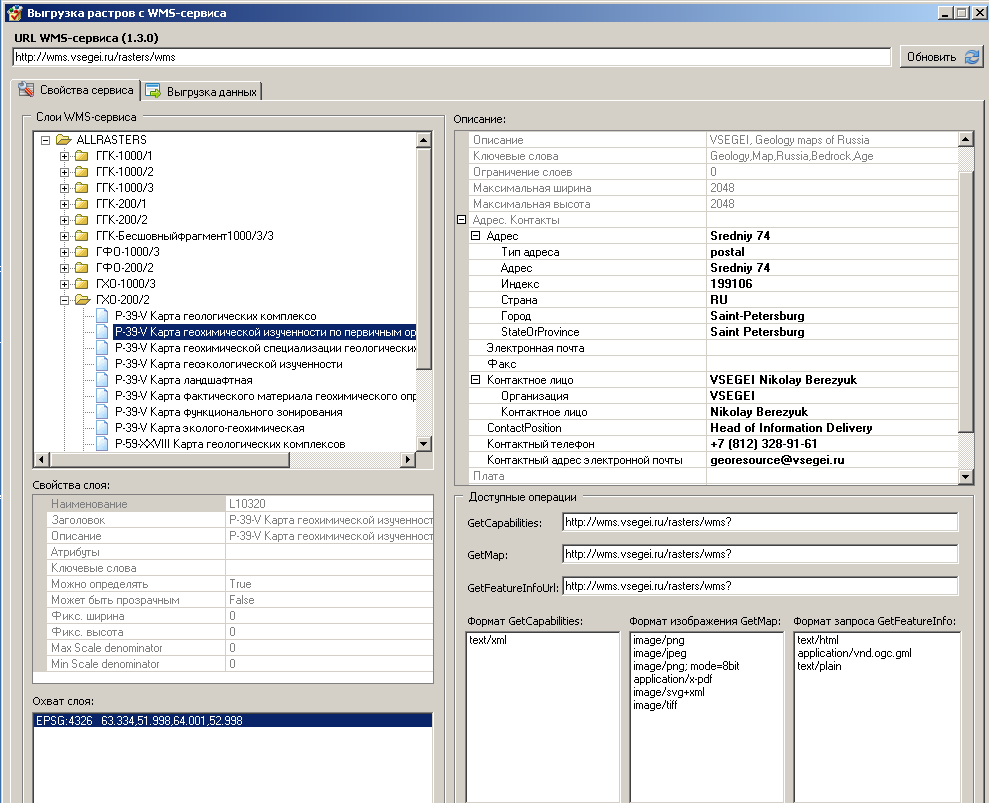The width and height of the screenshot is (989, 803).
Task: Click the green icon on Выгрузка данных tab
Action: point(152,89)
